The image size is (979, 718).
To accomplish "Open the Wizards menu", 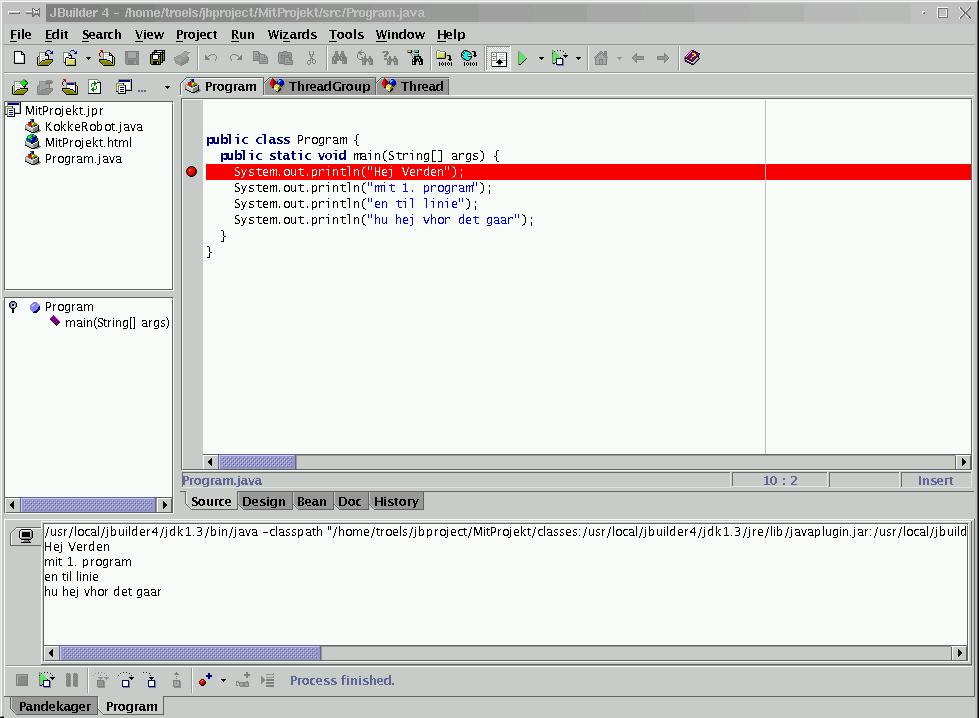I will tap(291, 34).
